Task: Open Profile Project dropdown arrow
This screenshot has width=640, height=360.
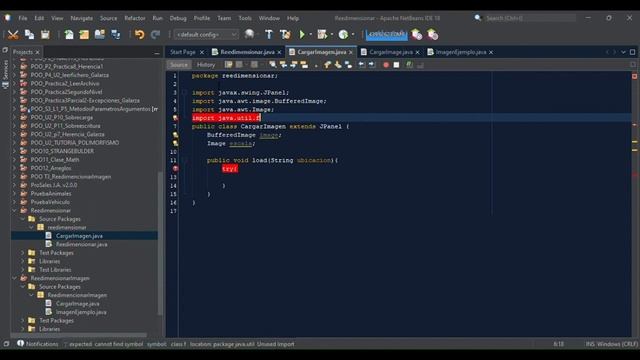Action: click(x=353, y=35)
